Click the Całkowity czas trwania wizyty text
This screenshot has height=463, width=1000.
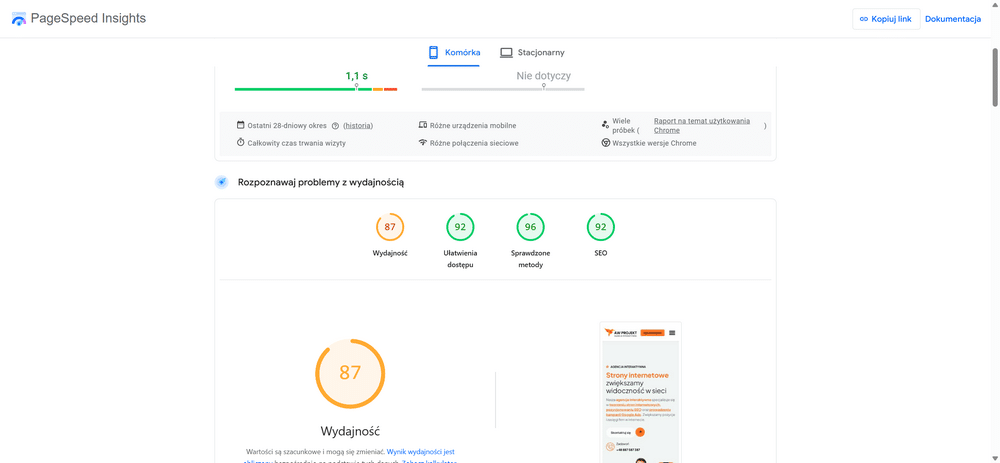[x=297, y=143]
